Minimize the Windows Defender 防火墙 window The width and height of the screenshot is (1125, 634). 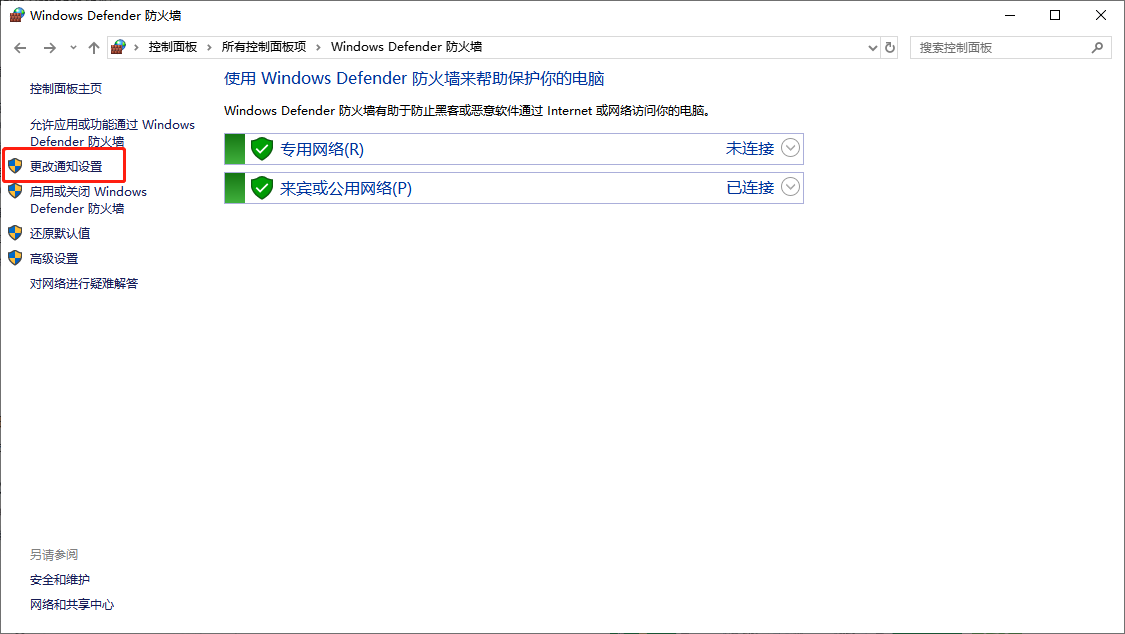tap(1010, 15)
